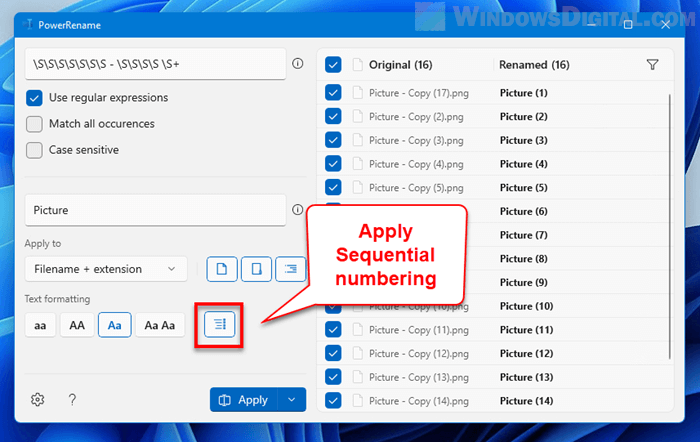The image size is (700, 442).
Task: Open the help question mark
Action: point(72,400)
